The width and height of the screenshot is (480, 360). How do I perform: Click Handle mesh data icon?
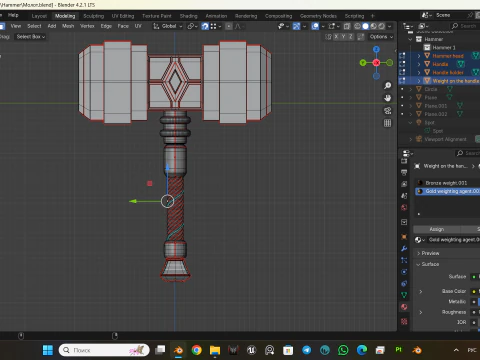coord(461,64)
